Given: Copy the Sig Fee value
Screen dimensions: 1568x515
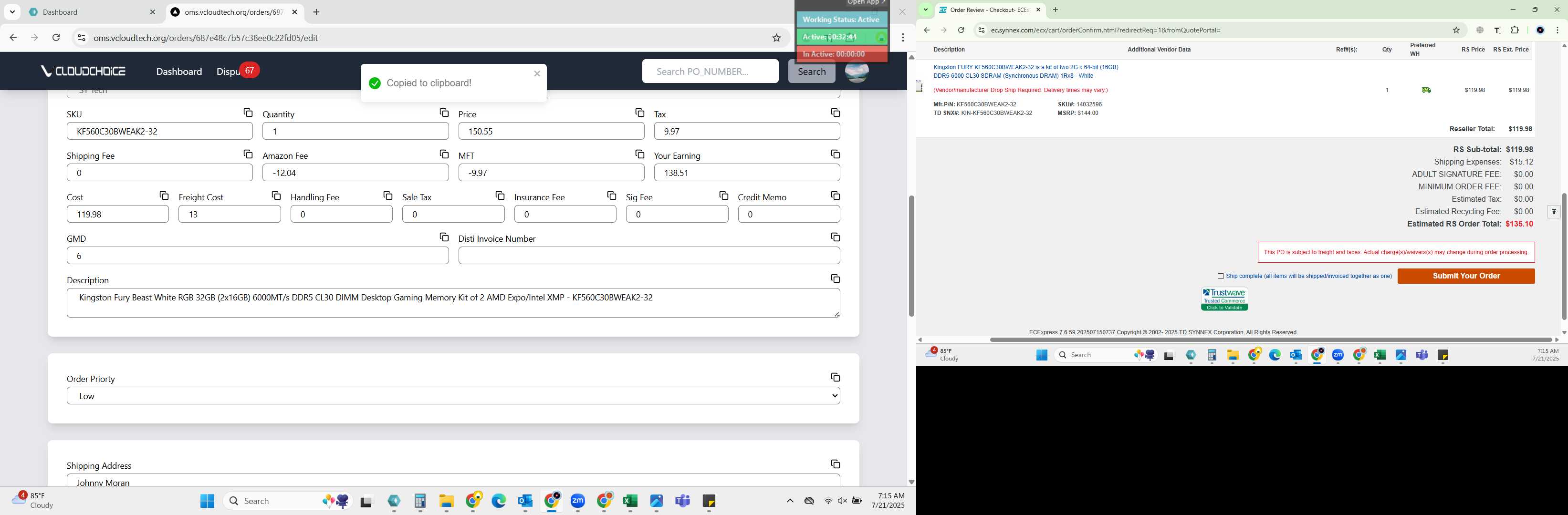Looking at the screenshot, I should pos(723,196).
